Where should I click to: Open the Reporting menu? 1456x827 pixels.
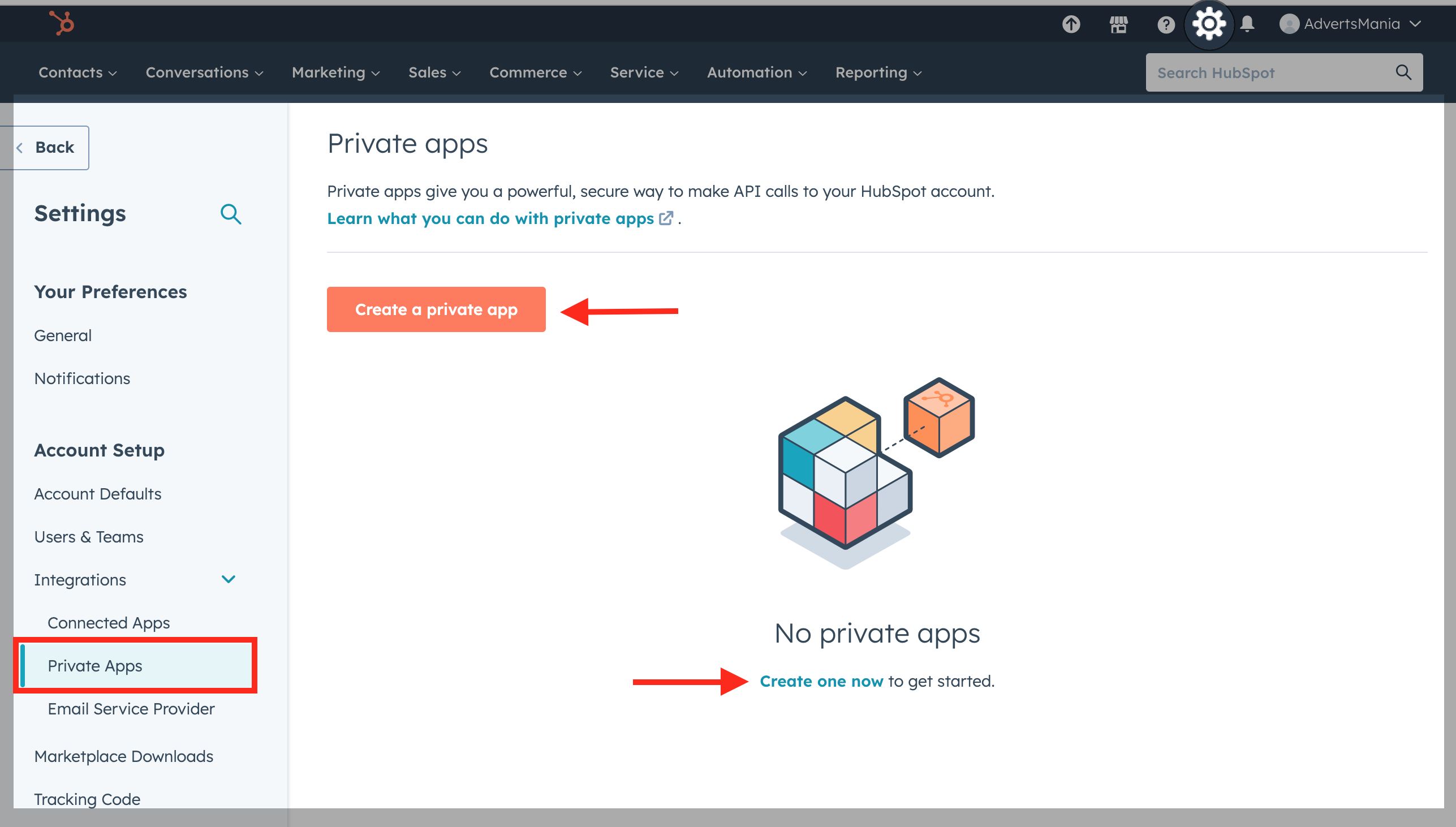coord(878,73)
